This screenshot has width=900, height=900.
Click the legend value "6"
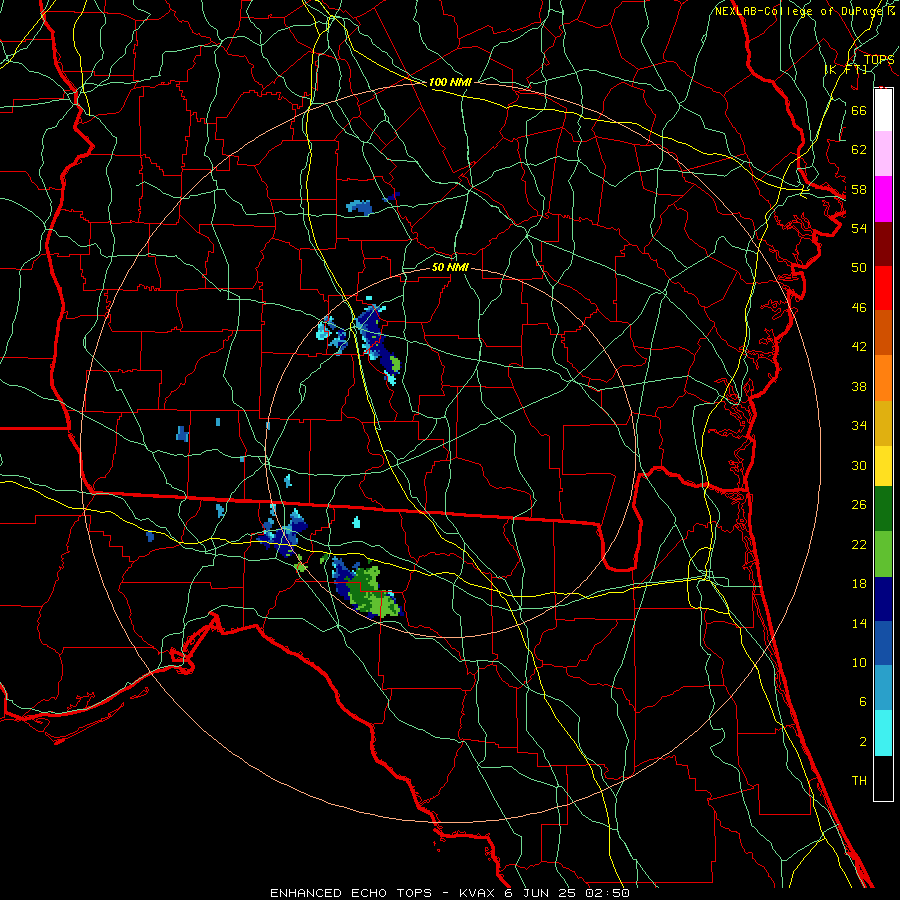[862, 702]
